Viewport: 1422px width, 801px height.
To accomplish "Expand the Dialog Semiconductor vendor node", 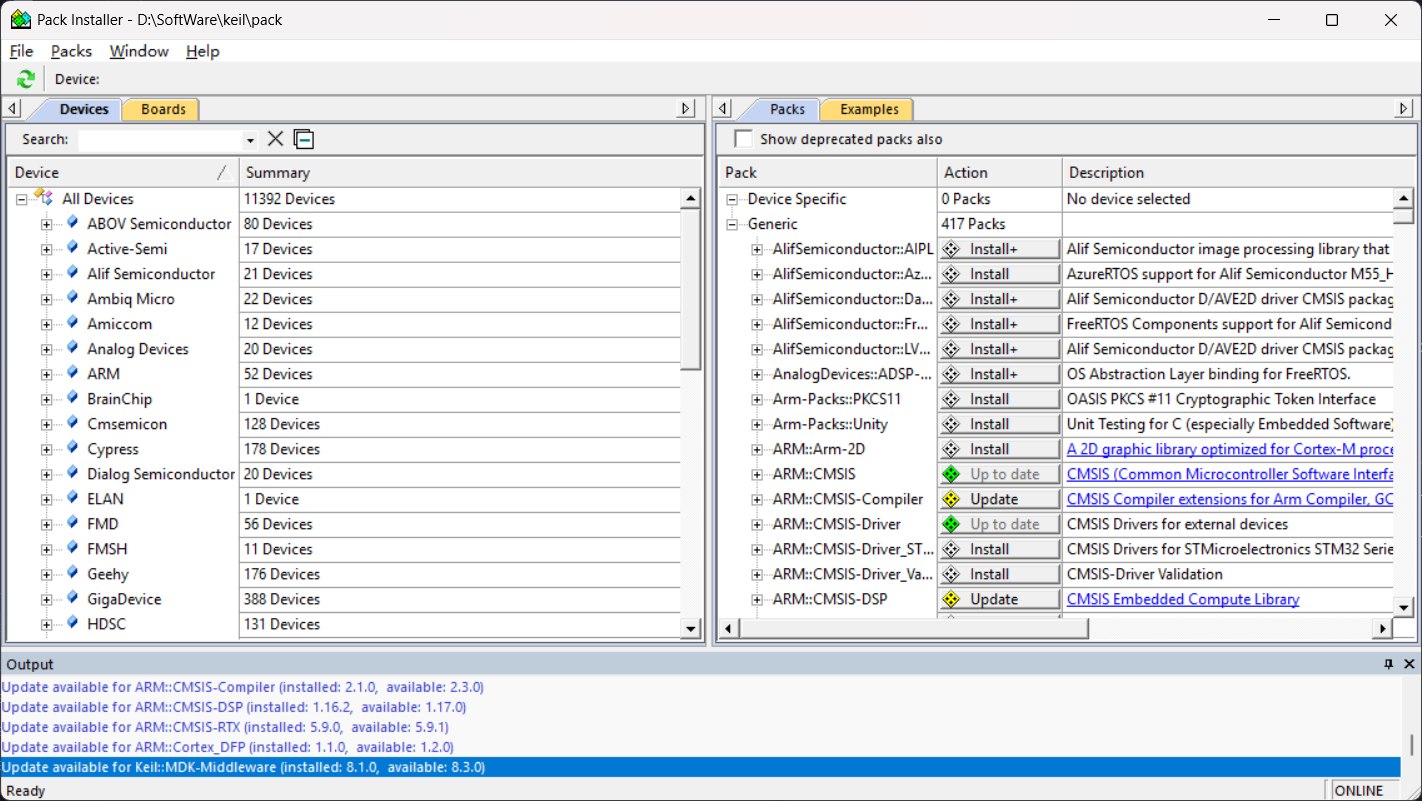I will (46, 474).
